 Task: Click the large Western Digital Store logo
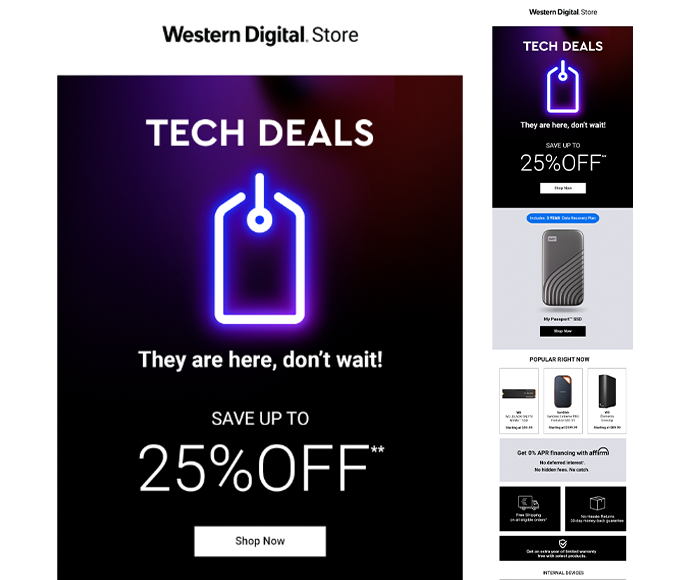click(261, 35)
